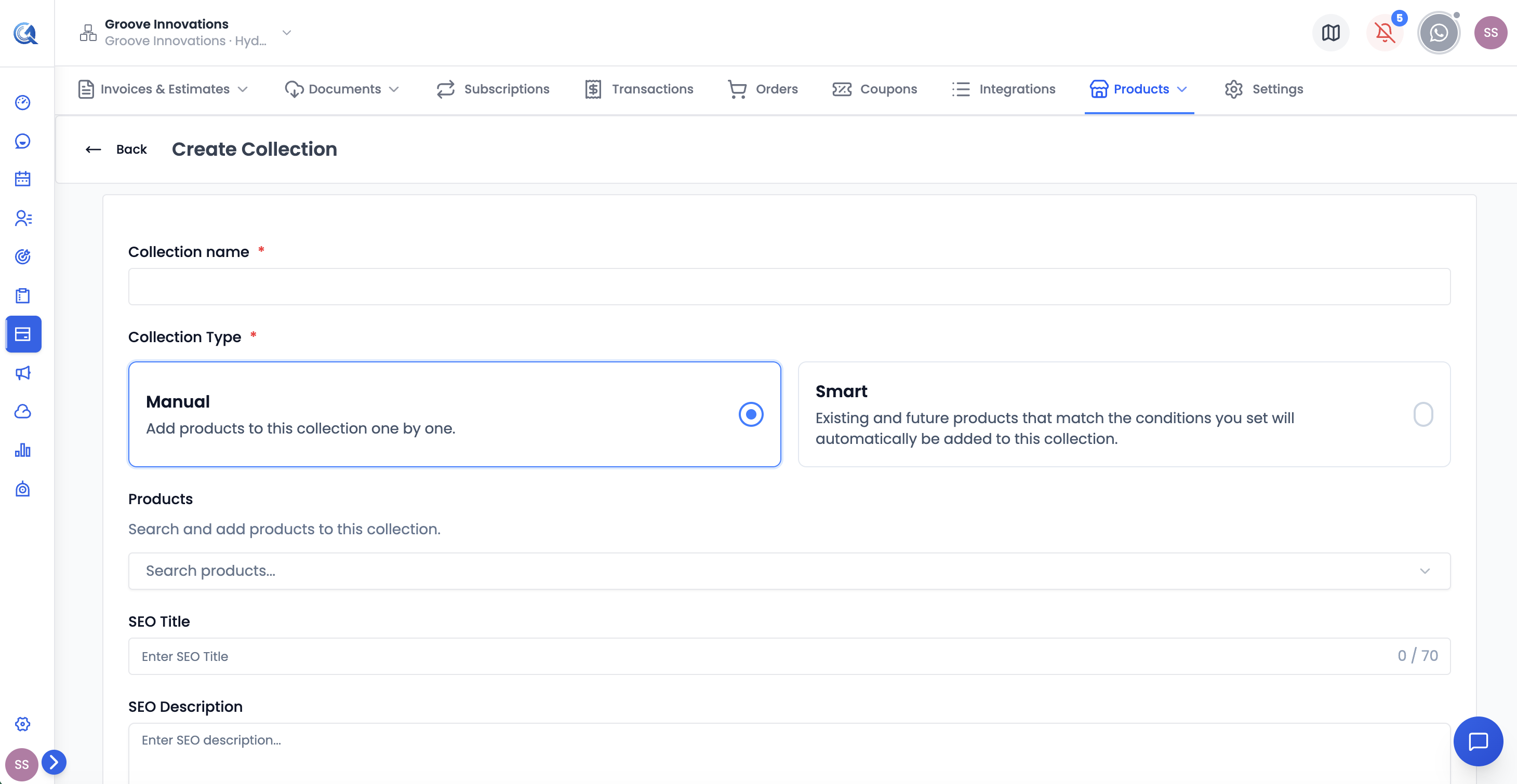The height and width of the screenshot is (784, 1517).
Task: Open the Invoices & Estimates dropdown menu
Action: (x=163, y=89)
